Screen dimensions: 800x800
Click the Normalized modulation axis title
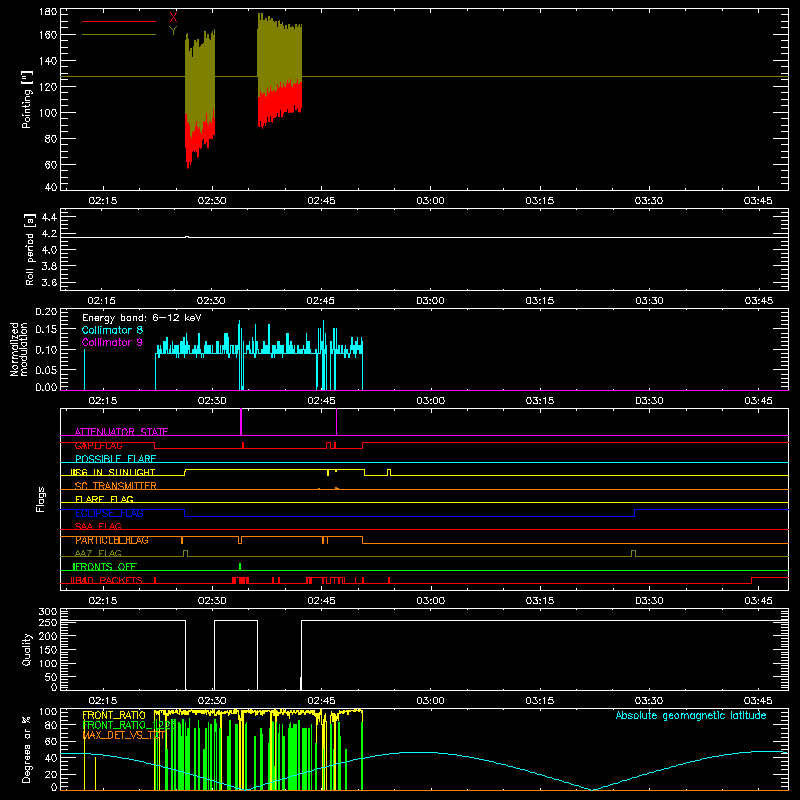click(x=19, y=349)
